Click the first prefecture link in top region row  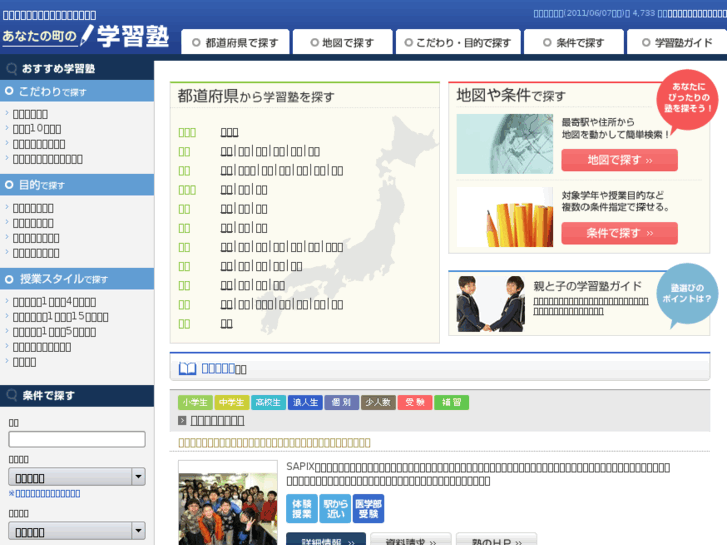(x=229, y=132)
